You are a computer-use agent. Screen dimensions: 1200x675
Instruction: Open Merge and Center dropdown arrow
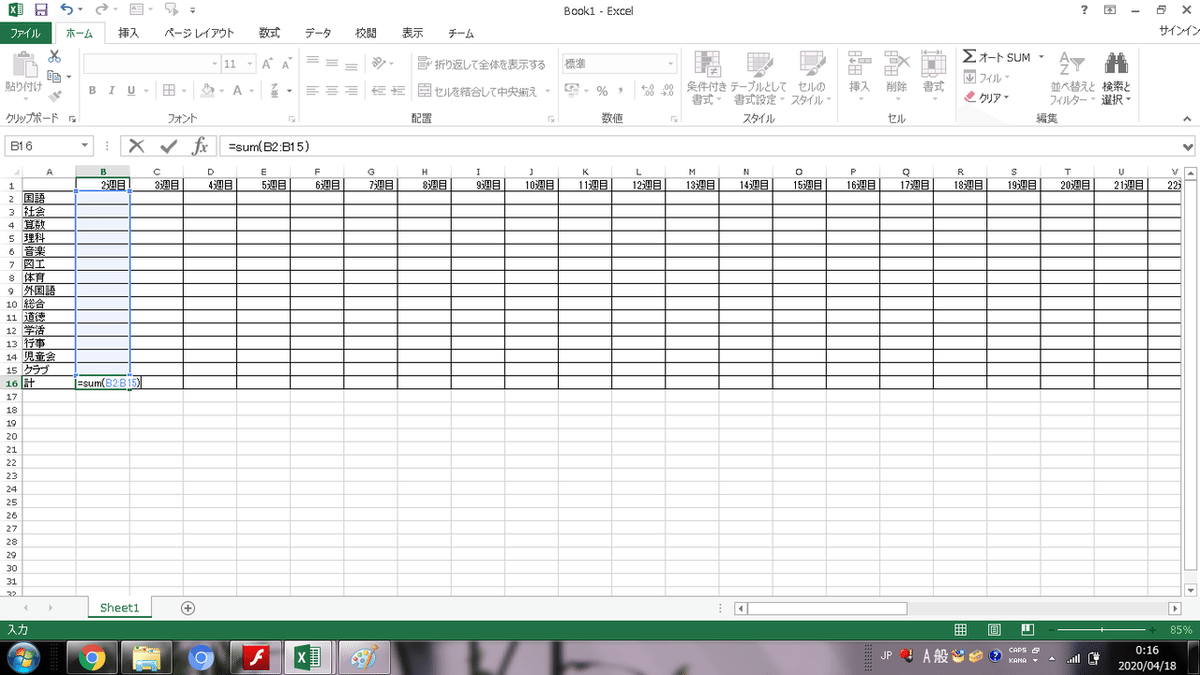tap(548, 91)
